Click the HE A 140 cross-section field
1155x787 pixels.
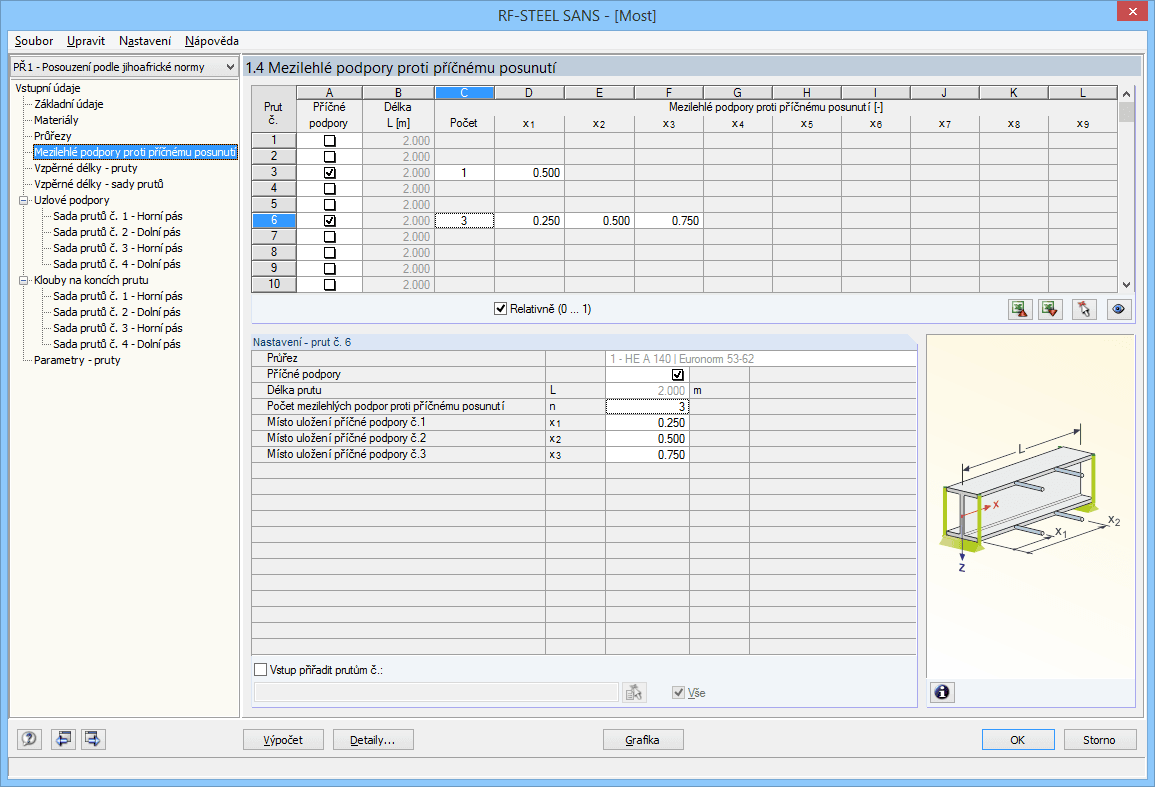(x=761, y=359)
